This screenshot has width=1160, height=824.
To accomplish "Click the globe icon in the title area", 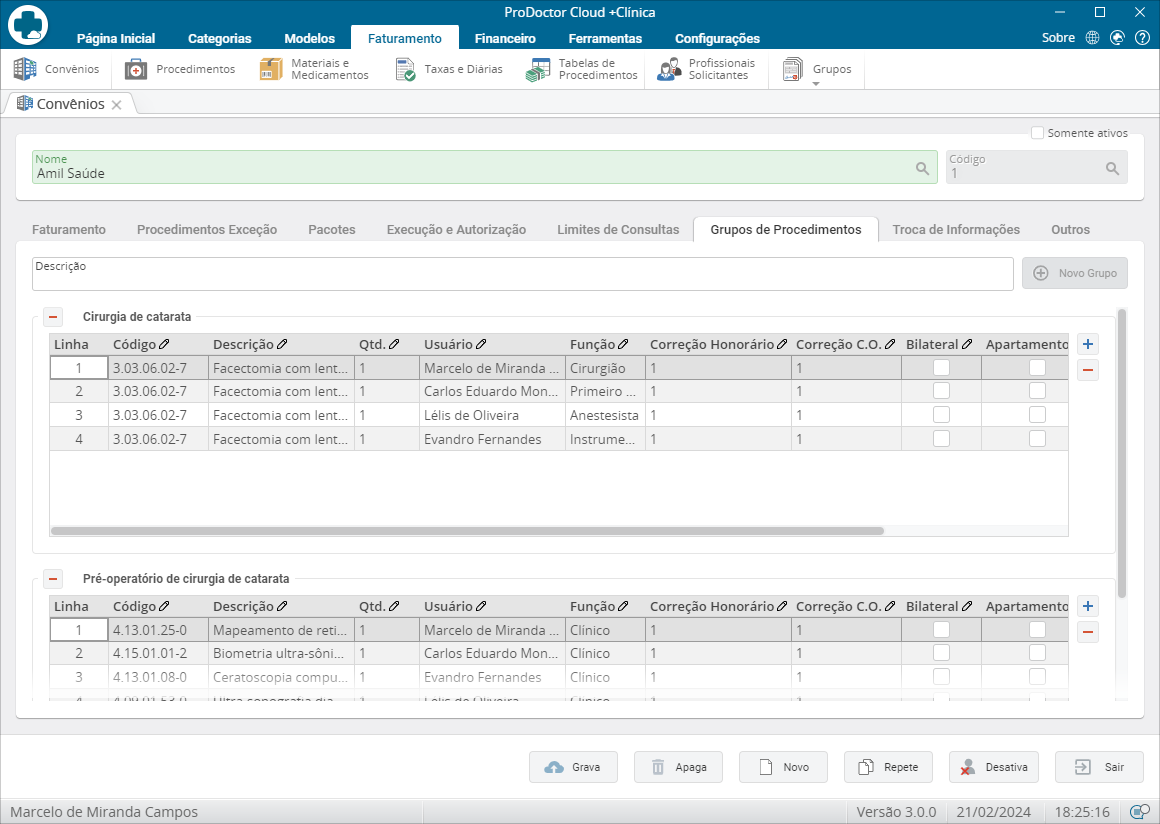I will [x=1092, y=38].
